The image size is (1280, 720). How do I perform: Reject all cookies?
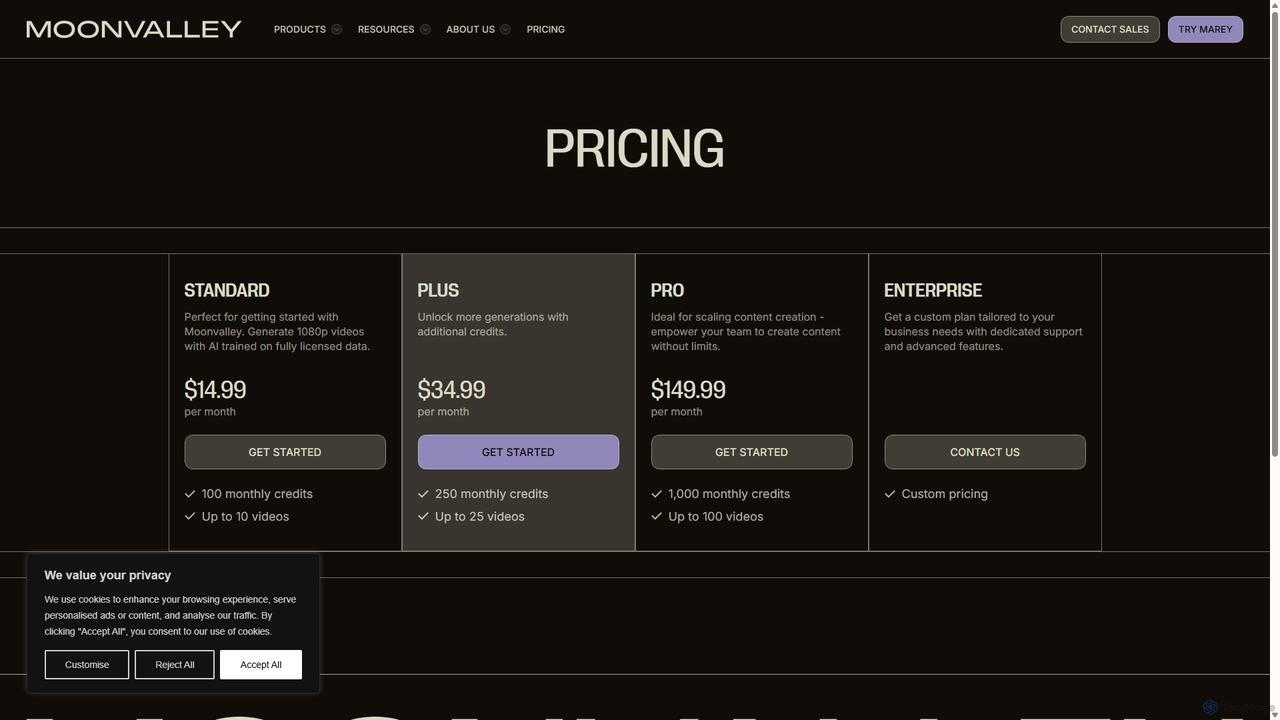[x=175, y=665]
